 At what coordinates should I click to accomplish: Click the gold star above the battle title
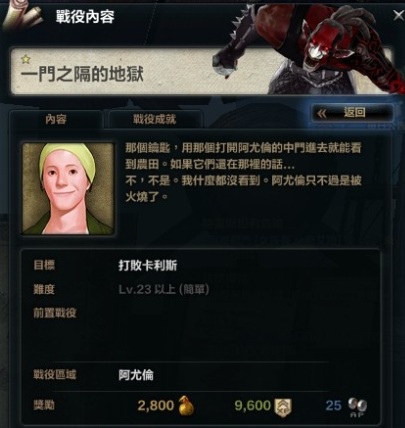pos(26,59)
